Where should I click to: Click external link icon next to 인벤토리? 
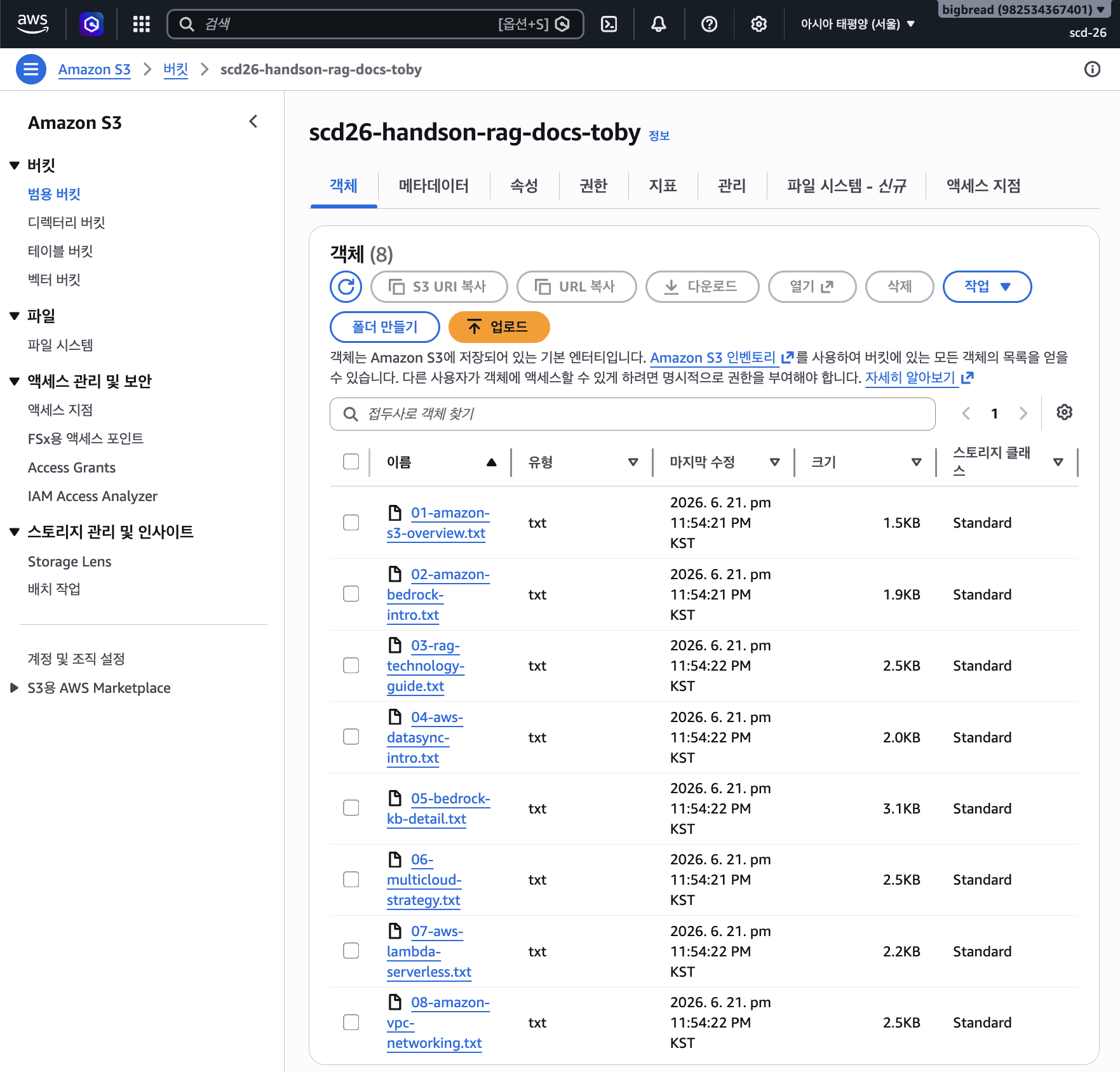[x=787, y=358]
